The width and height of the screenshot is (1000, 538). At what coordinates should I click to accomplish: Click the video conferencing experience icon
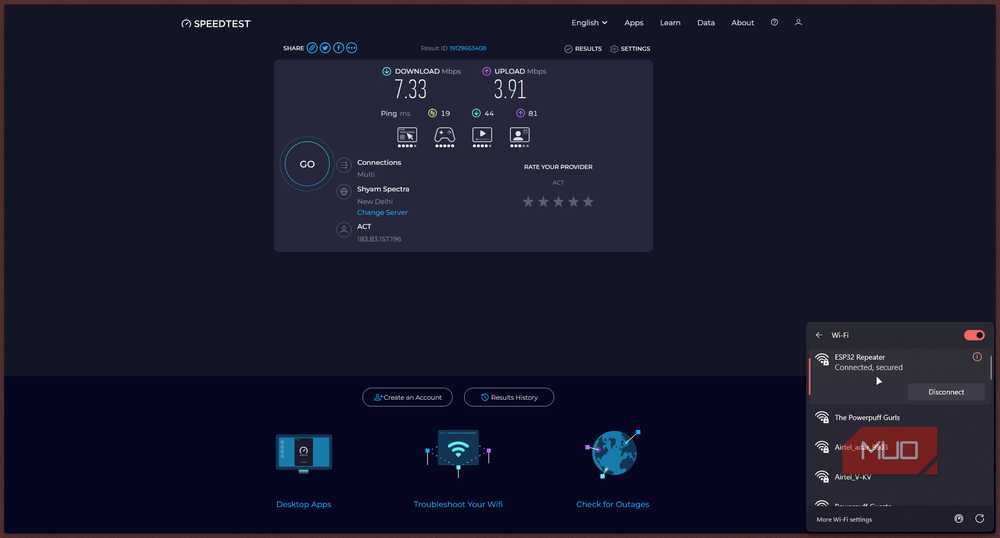pos(520,136)
